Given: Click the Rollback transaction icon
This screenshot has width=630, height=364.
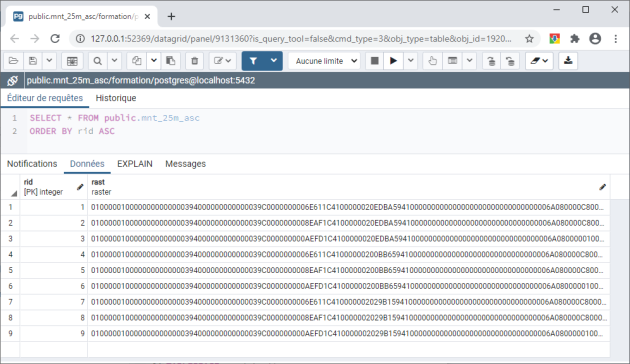Looking at the screenshot, I should click(510, 61).
